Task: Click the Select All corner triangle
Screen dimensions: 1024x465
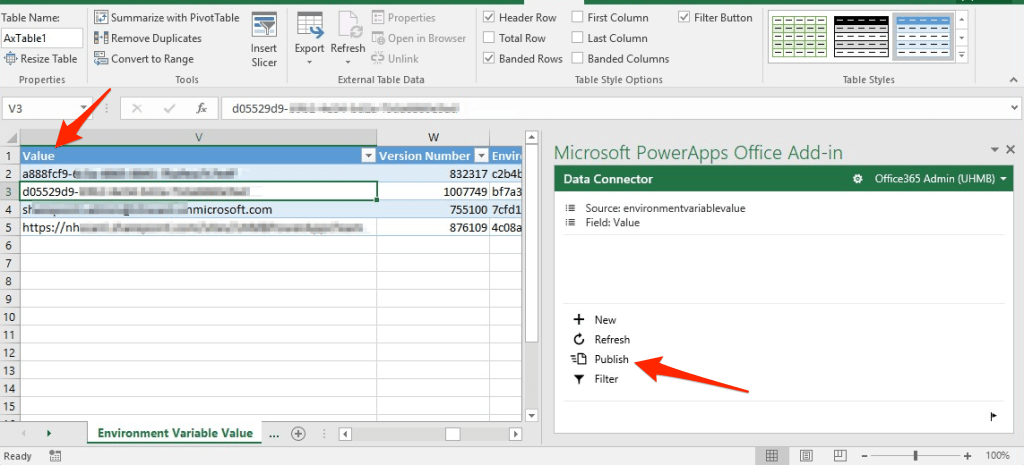Action: [x=10, y=137]
